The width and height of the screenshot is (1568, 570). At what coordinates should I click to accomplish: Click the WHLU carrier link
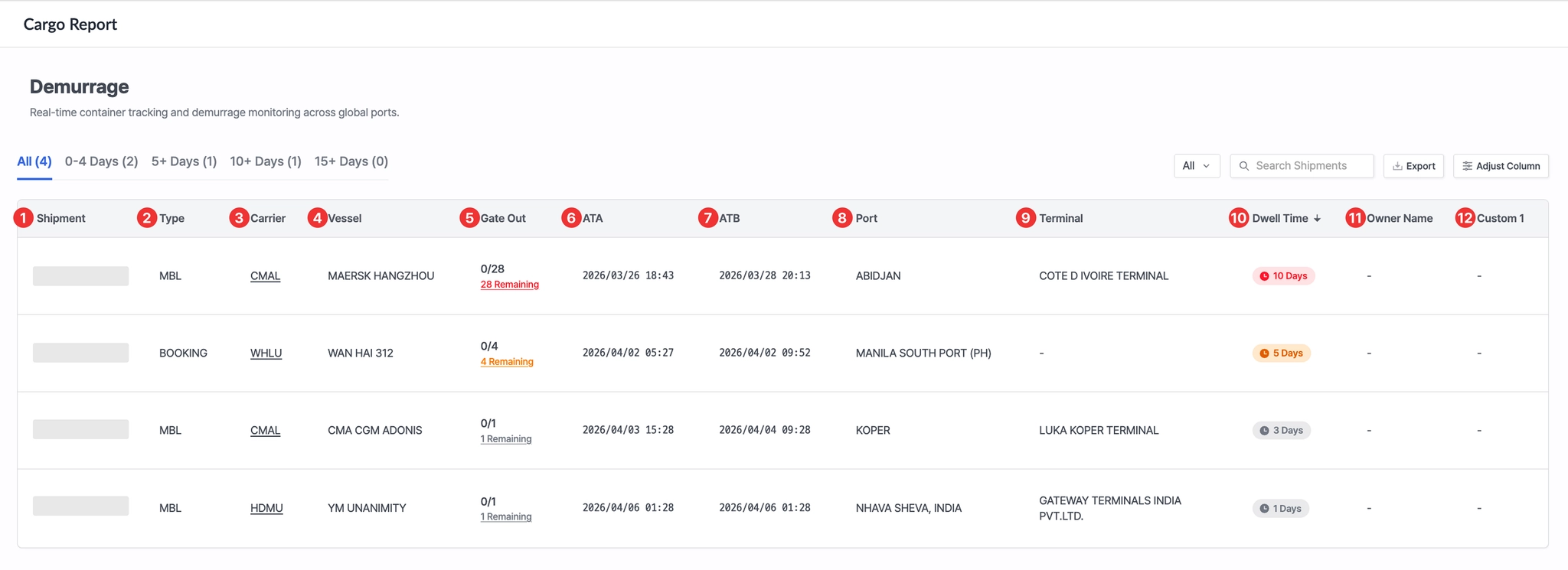[266, 353]
